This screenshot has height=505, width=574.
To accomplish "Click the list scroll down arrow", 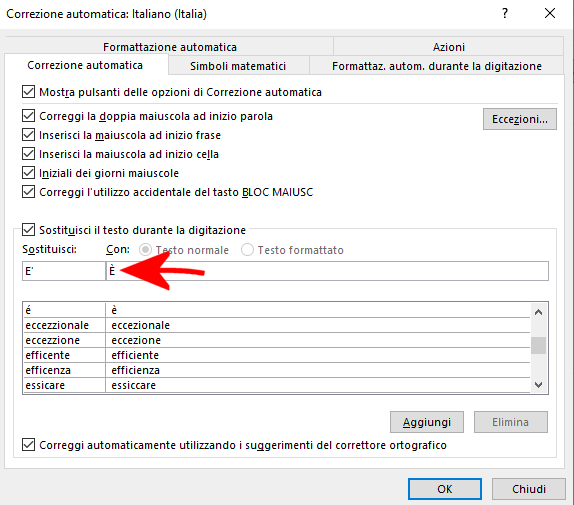I will pyautogui.click(x=538, y=385).
